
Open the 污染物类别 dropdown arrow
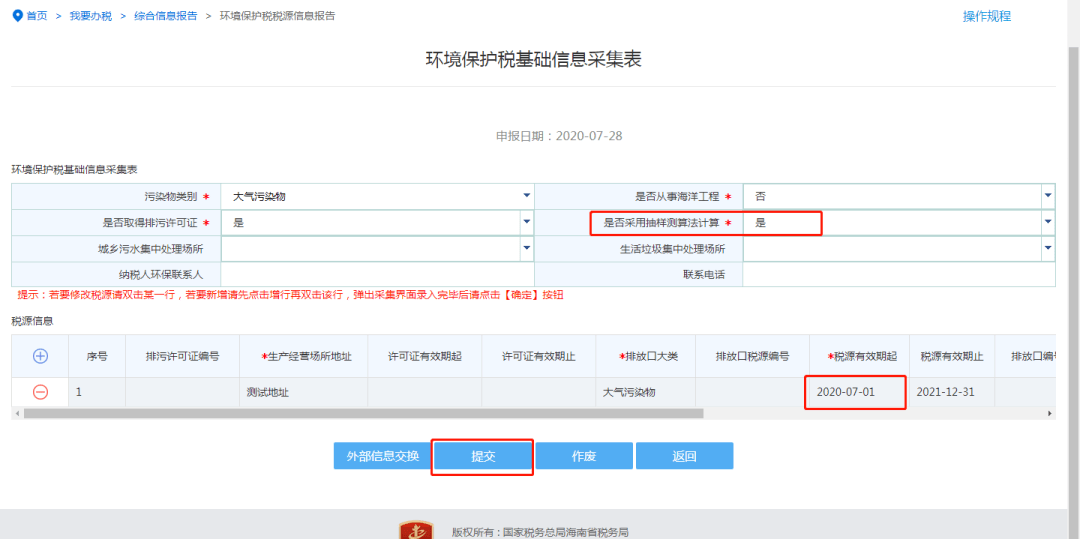(527, 196)
